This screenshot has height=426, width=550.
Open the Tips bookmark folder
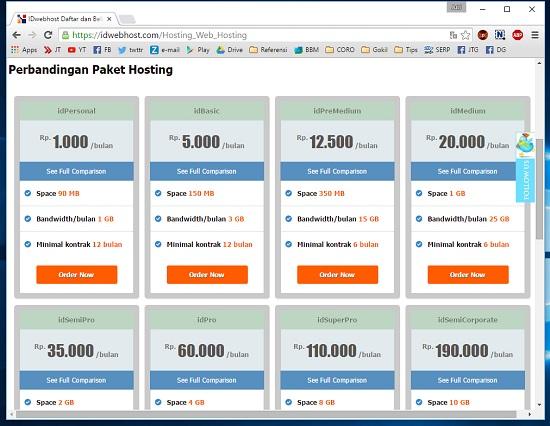(x=406, y=50)
